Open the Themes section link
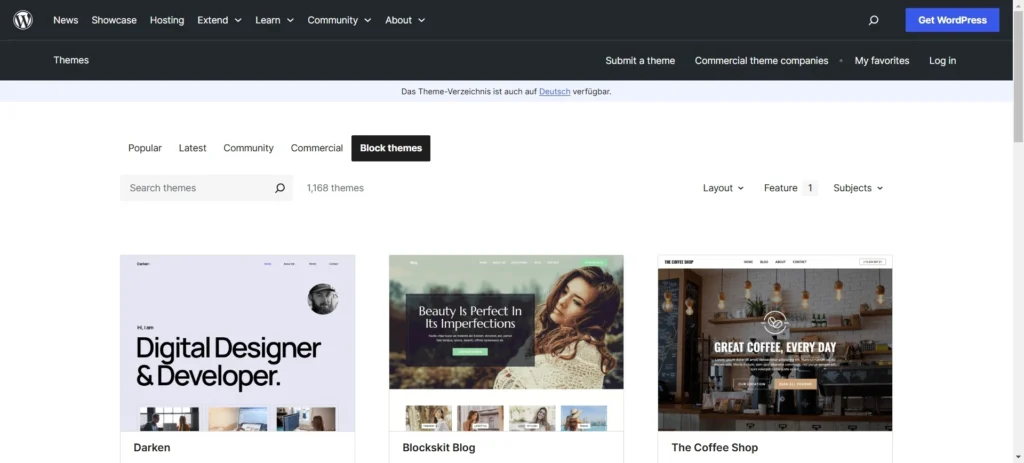Image resolution: width=1024 pixels, height=463 pixels. [71, 60]
